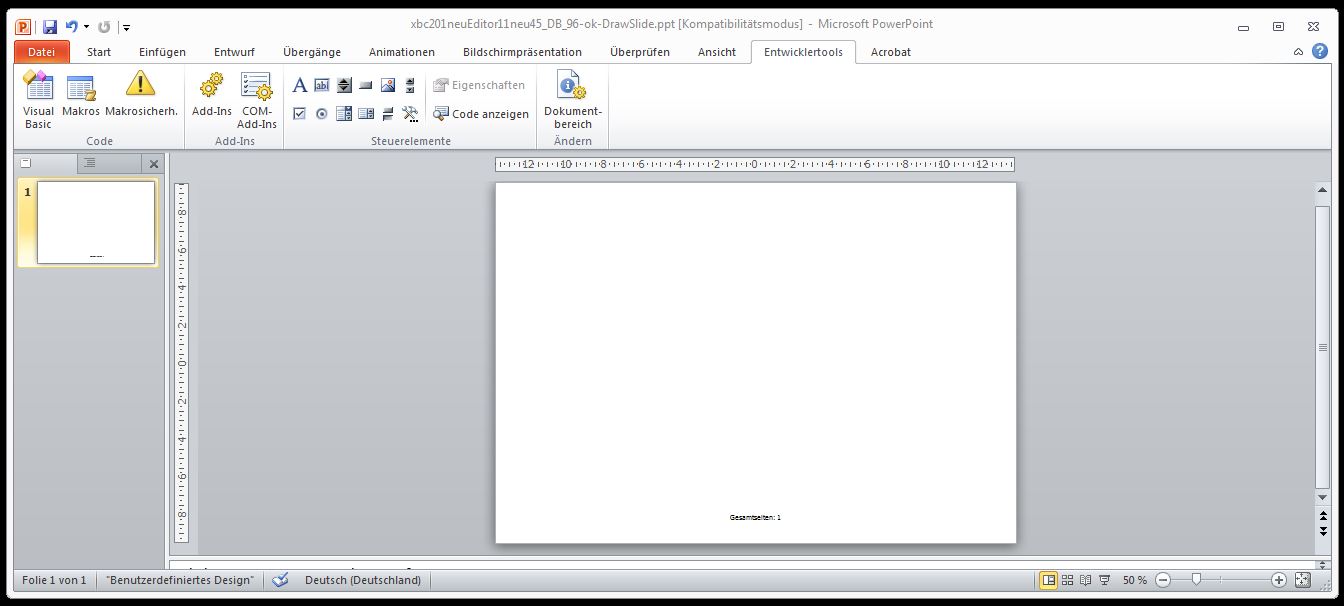Click the Code anzeigen button
This screenshot has height=606, width=1344.
pyautogui.click(x=481, y=114)
